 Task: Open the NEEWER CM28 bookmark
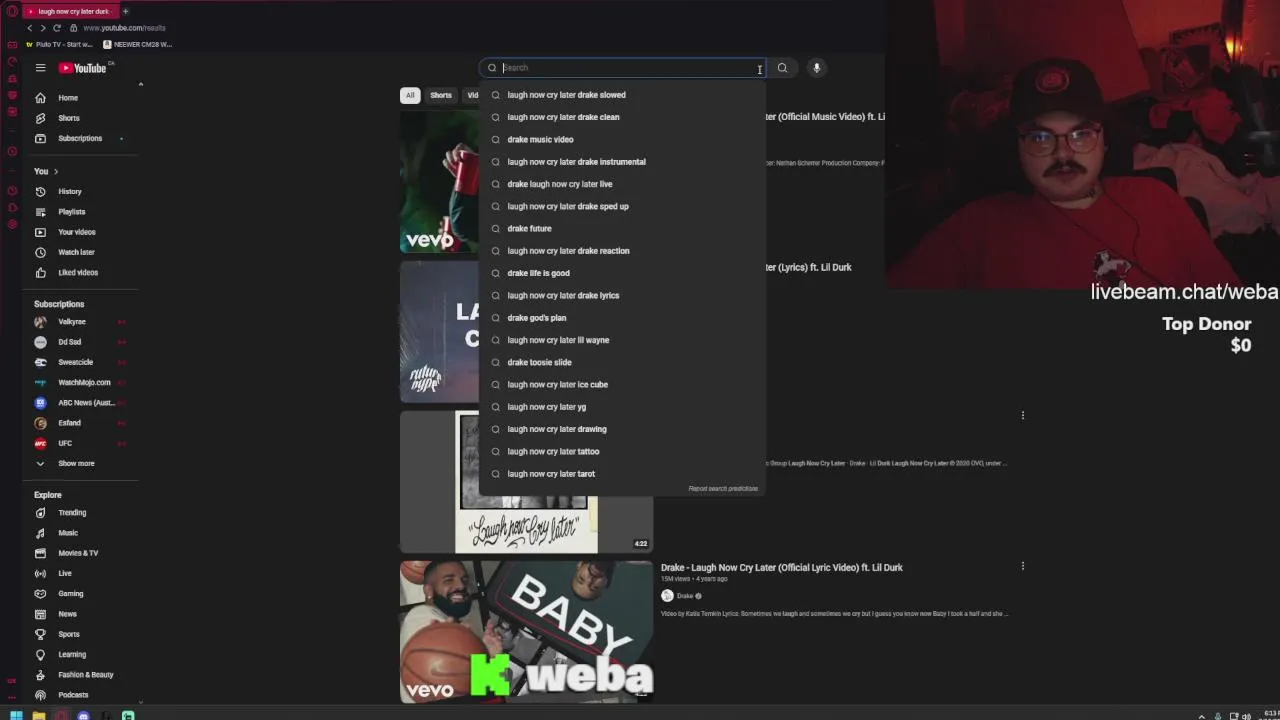[x=138, y=44]
